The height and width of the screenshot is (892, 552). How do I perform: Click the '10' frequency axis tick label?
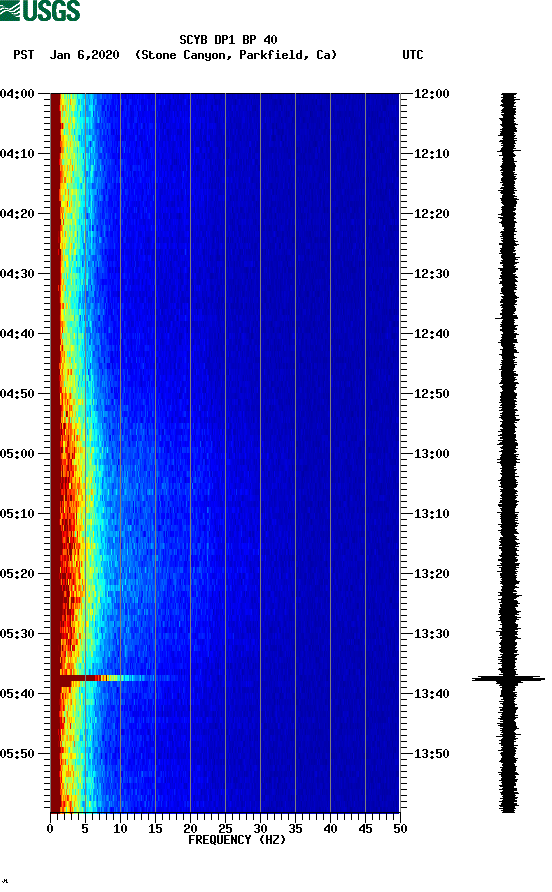point(120,829)
